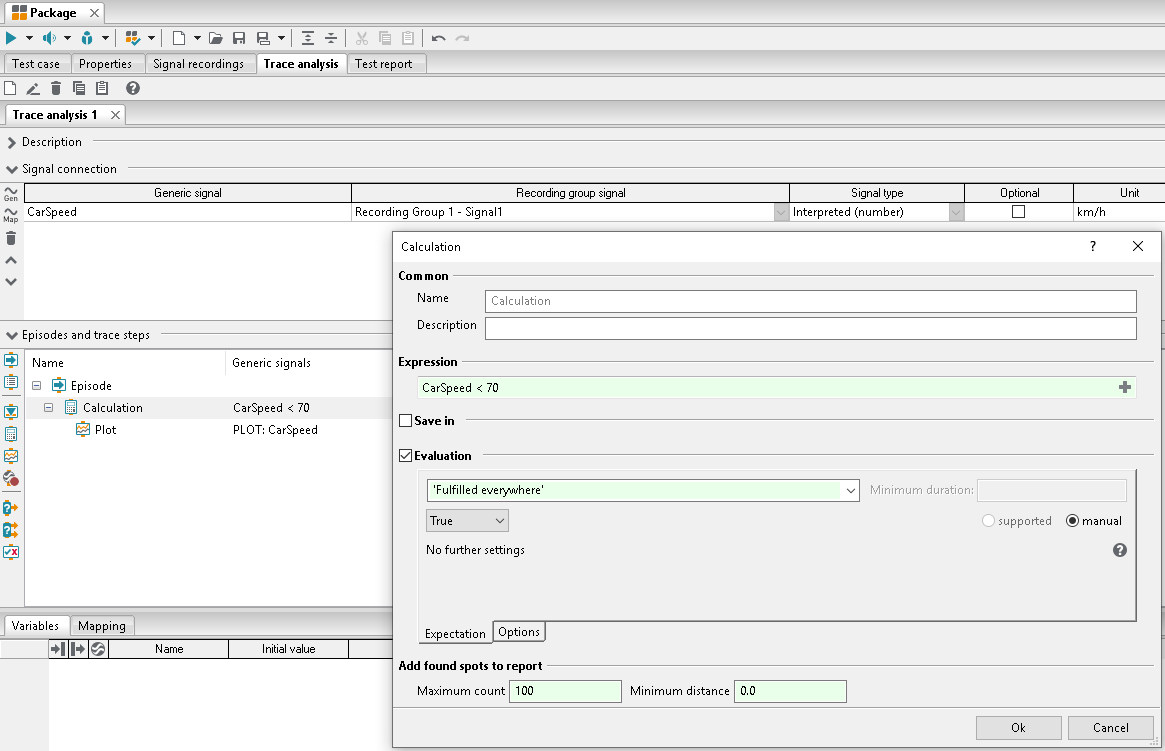Click the Minimum distance field
Image resolution: width=1165 pixels, height=751 pixels.
(790, 691)
